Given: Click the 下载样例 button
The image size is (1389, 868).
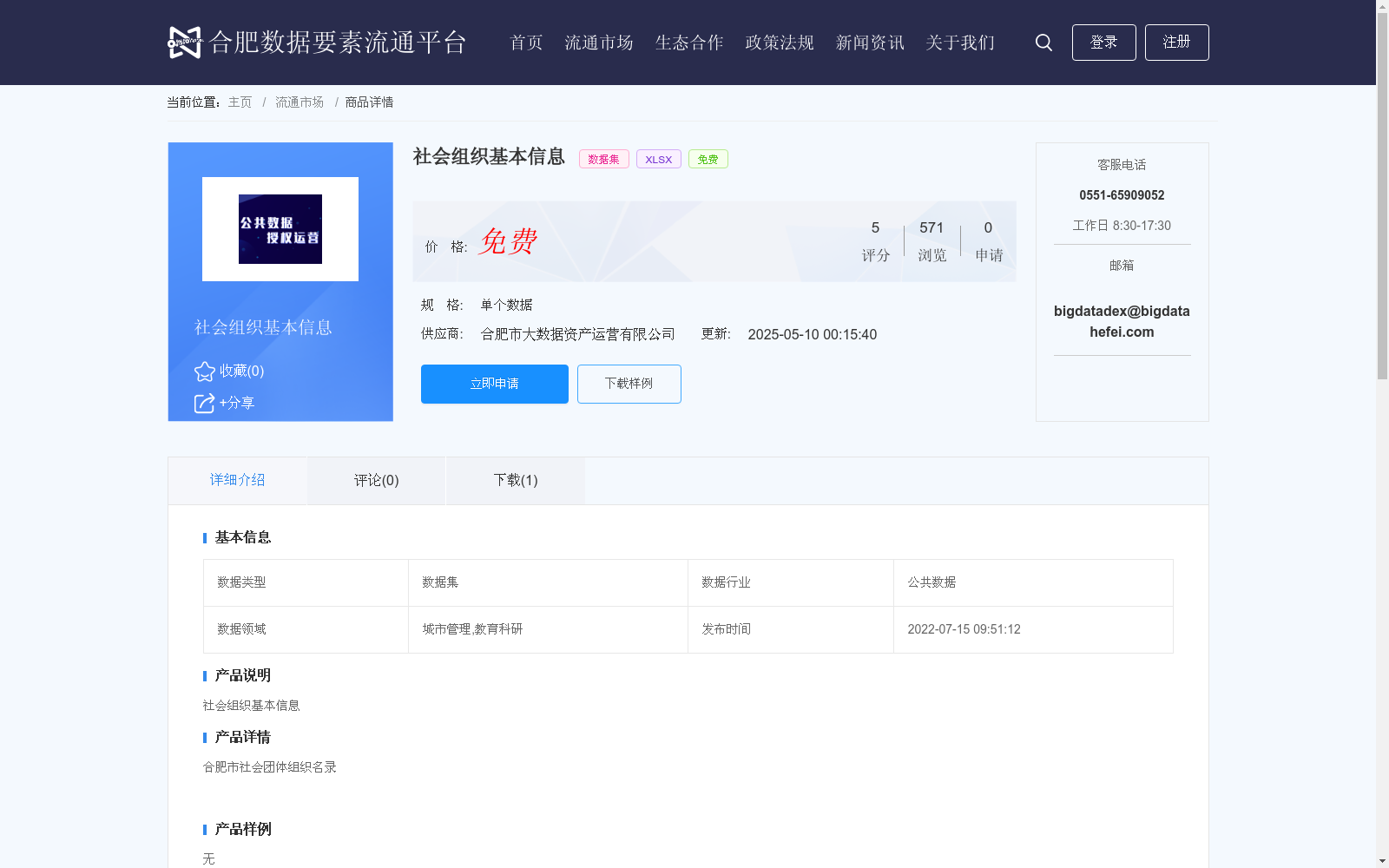Looking at the screenshot, I should [x=629, y=384].
